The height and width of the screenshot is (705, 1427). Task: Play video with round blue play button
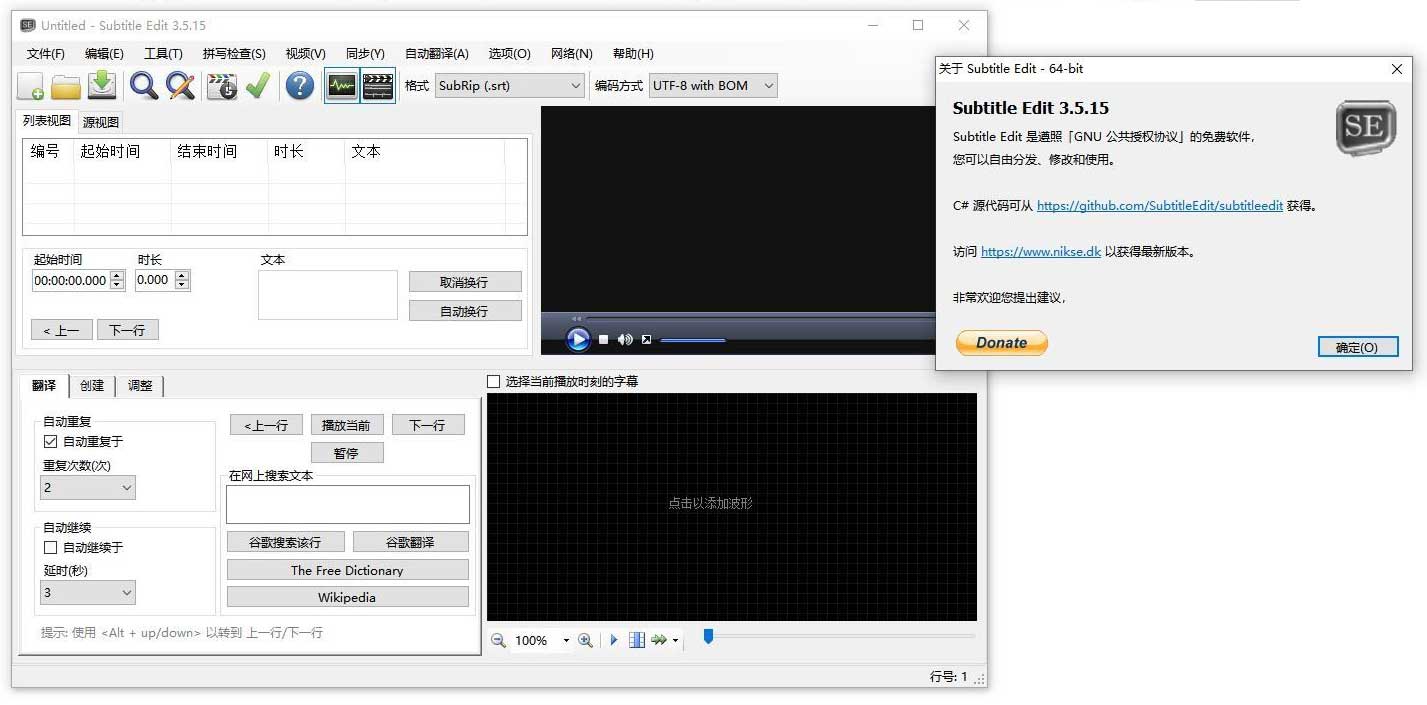[x=578, y=340]
